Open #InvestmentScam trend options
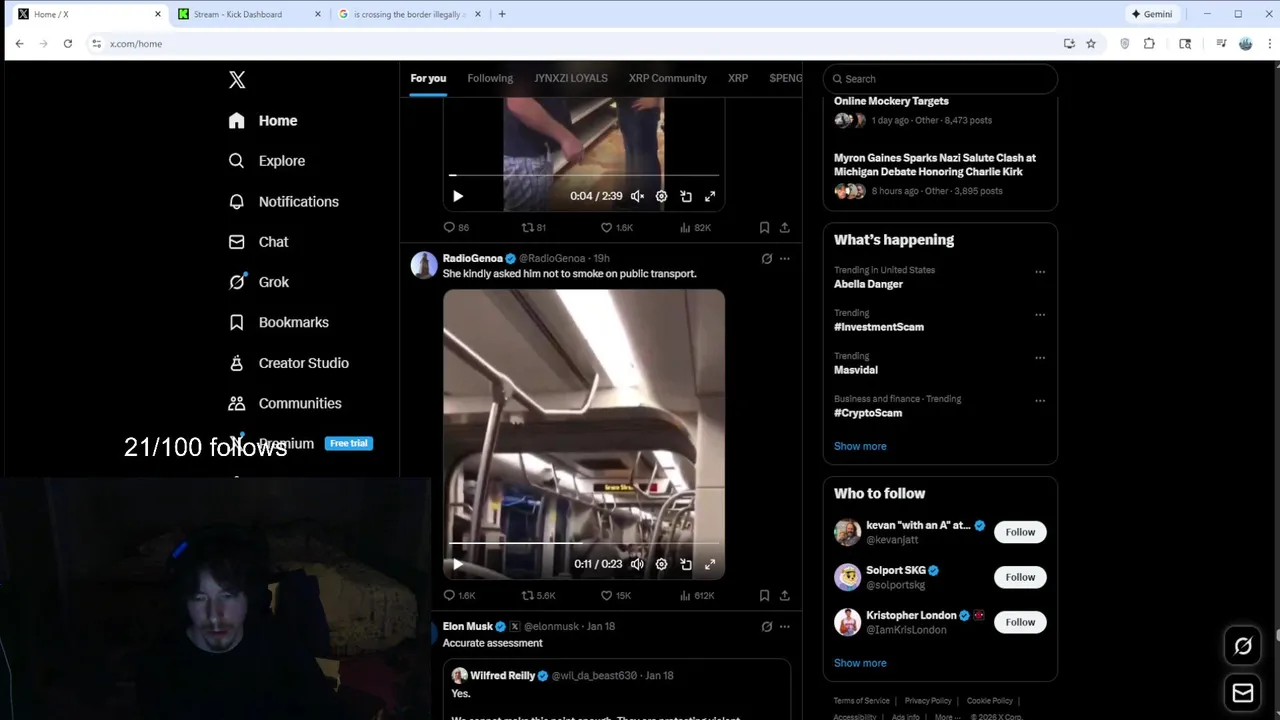Image resolution: width=1280 pixels, height=720 pixels. coord(1040,315)
